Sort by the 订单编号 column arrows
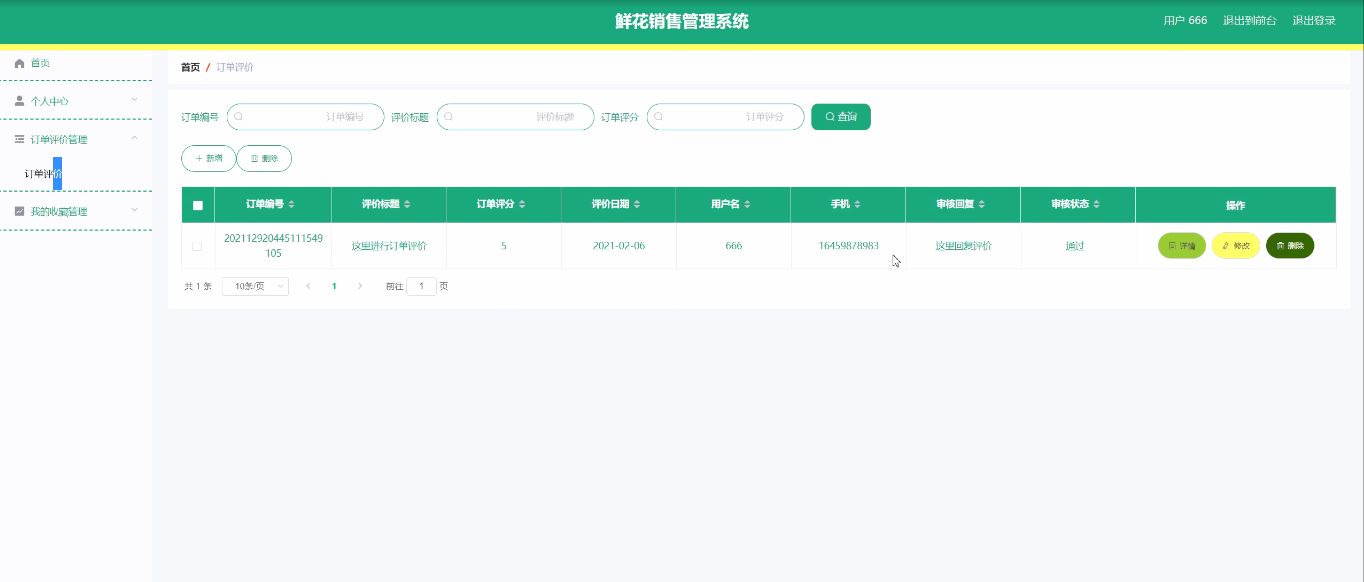Viewport: 1364px width, 582px height. [291, 205]
